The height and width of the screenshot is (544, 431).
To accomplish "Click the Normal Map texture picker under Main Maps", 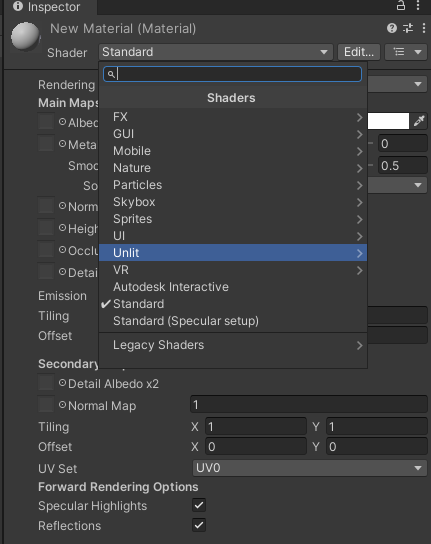I will coord(62,206).
